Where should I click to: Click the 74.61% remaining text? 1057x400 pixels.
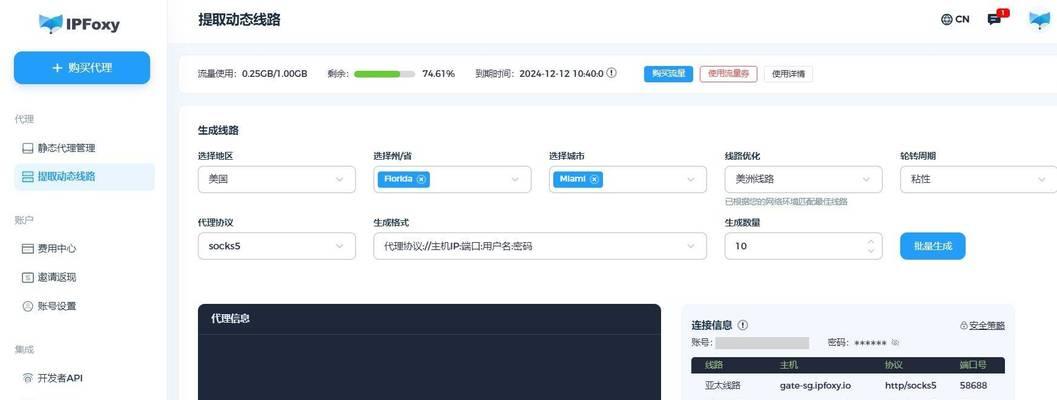(x=438, y=74)
